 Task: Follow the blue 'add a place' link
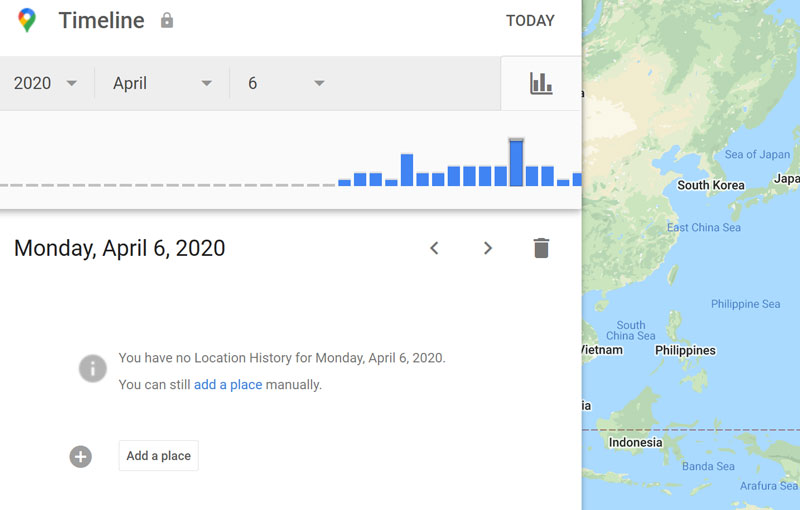pyautogui.click(x=228, y=385)
